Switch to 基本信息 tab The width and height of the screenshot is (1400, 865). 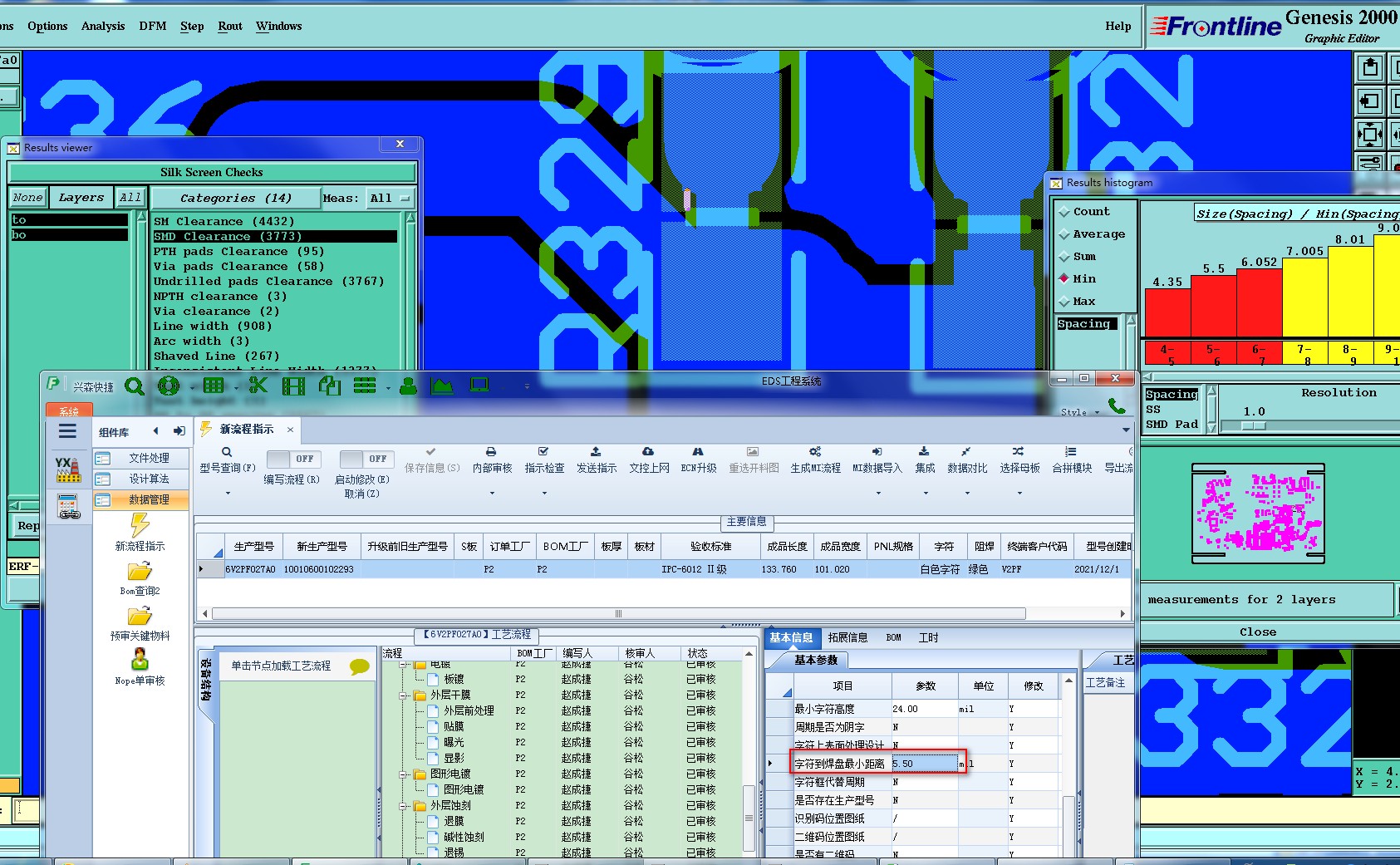click(x=791, y=638)
